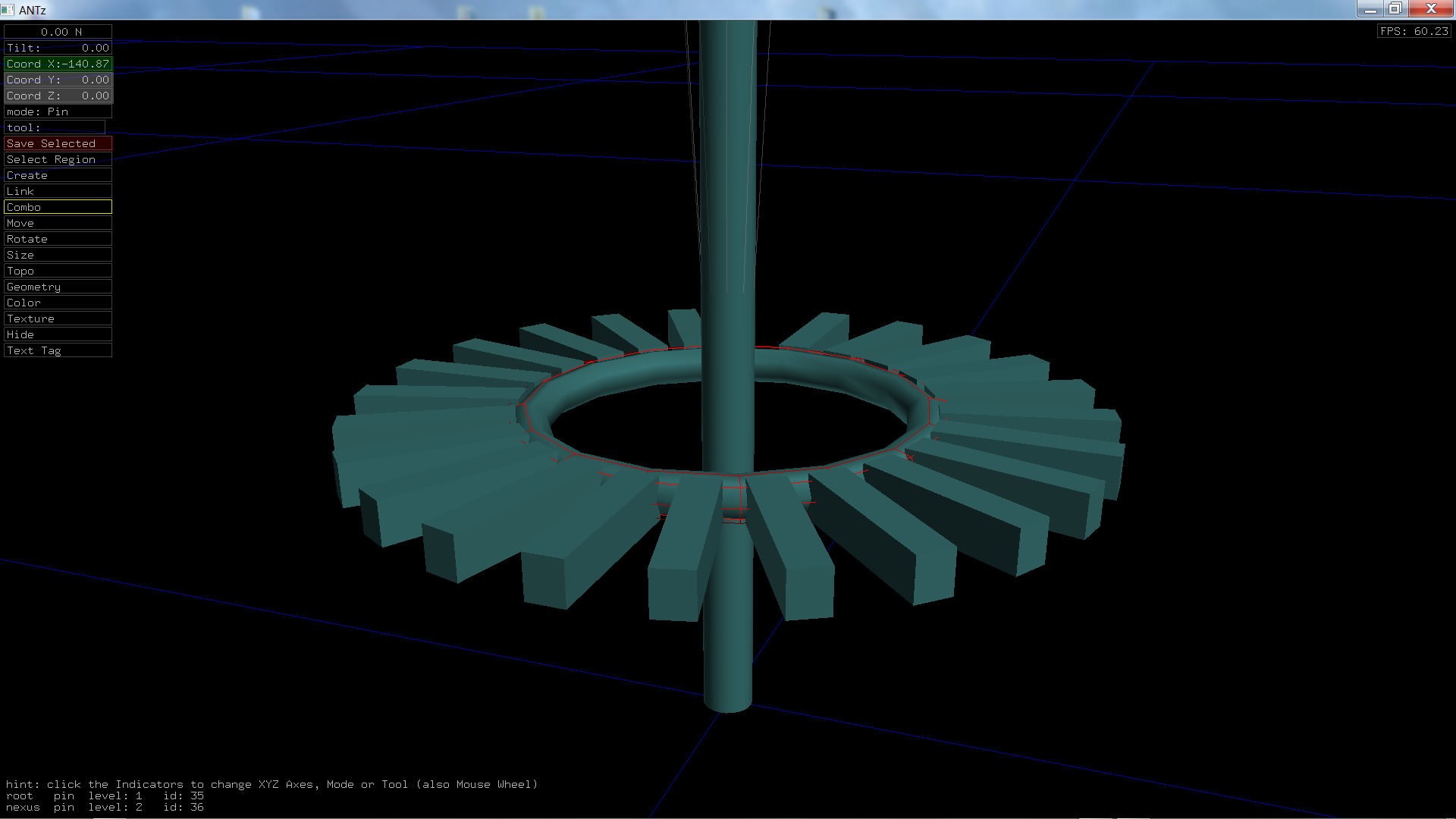Screen dimensions: 1456x819
Task: Select the Texture option
Action: (x=58, y=318)
